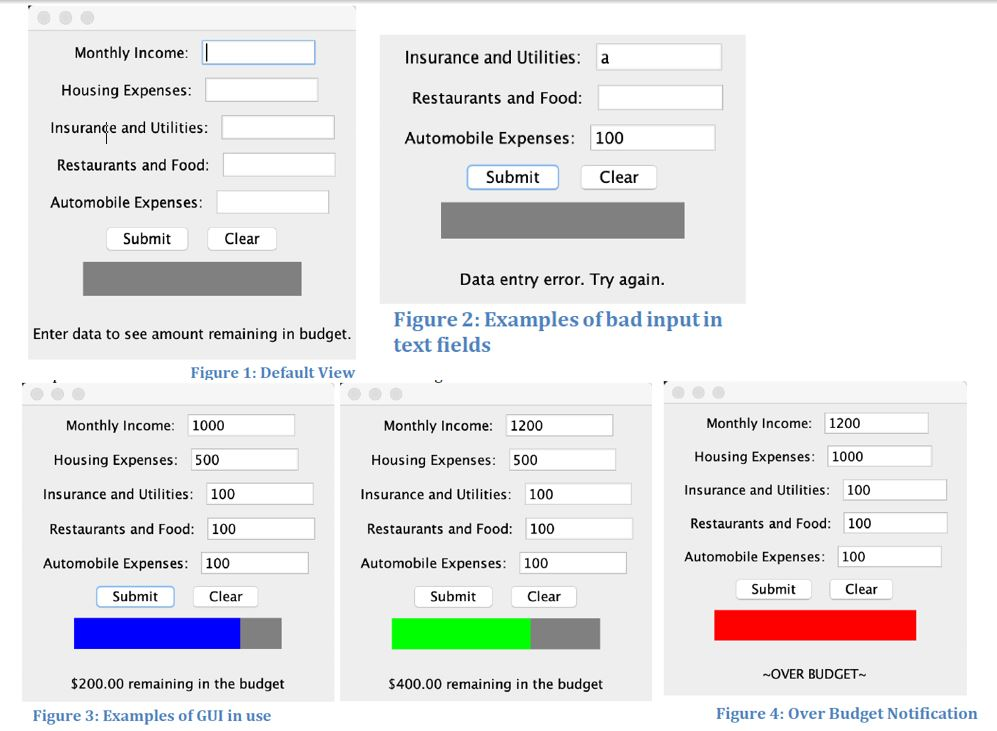This screenshot has width=997, height=731.
Task: Click the empty Automobile Expenses field in the default window
Action: (x=273, y=202)
